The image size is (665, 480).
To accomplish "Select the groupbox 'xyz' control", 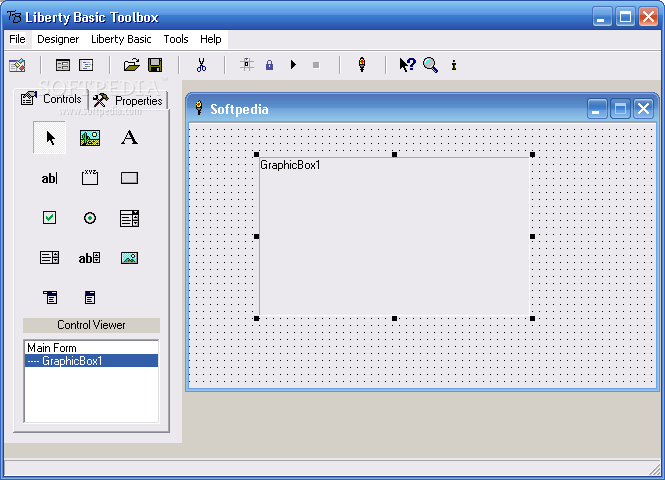I will tap(89, 177).
